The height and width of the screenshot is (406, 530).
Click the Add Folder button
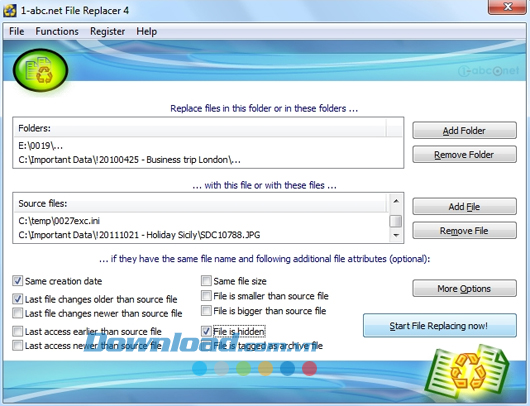coord(464,130)
